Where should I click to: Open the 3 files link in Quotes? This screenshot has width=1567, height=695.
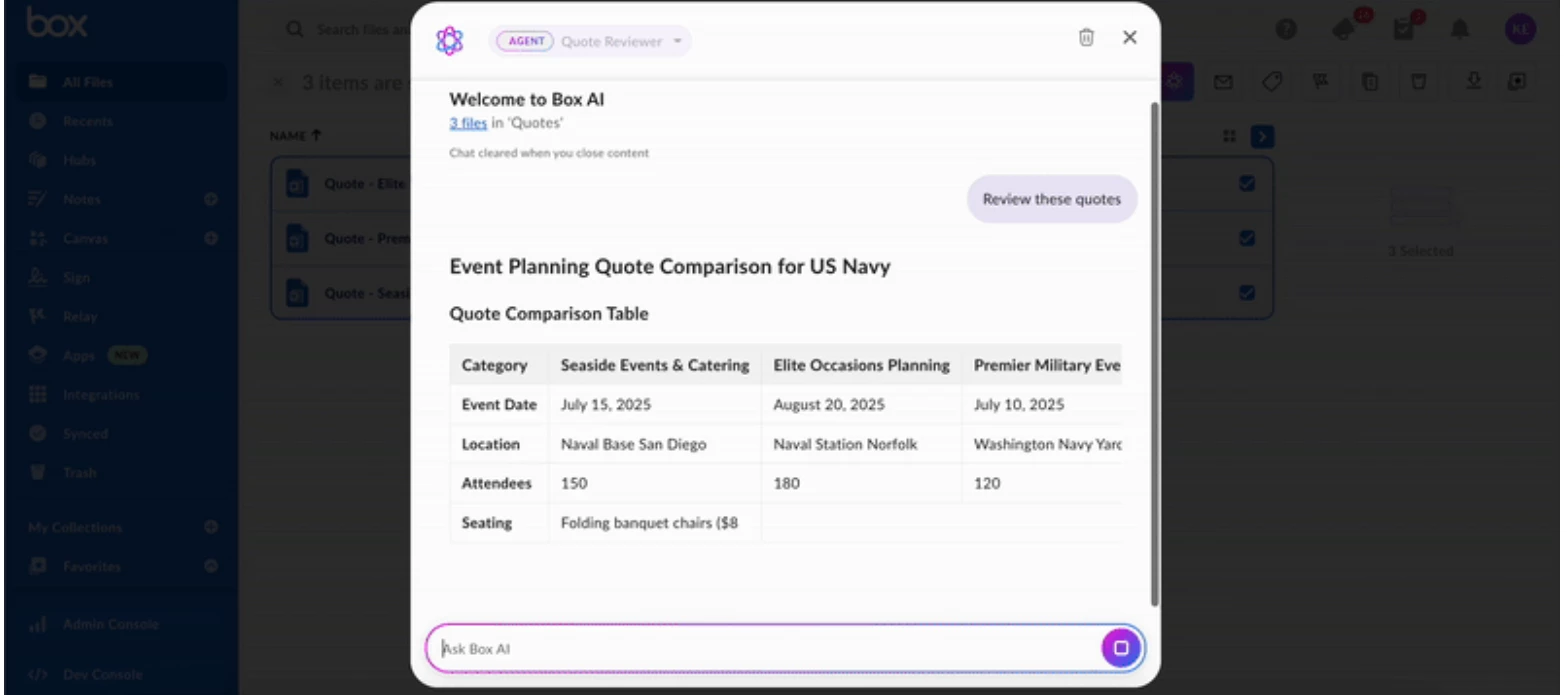(468, 122)
